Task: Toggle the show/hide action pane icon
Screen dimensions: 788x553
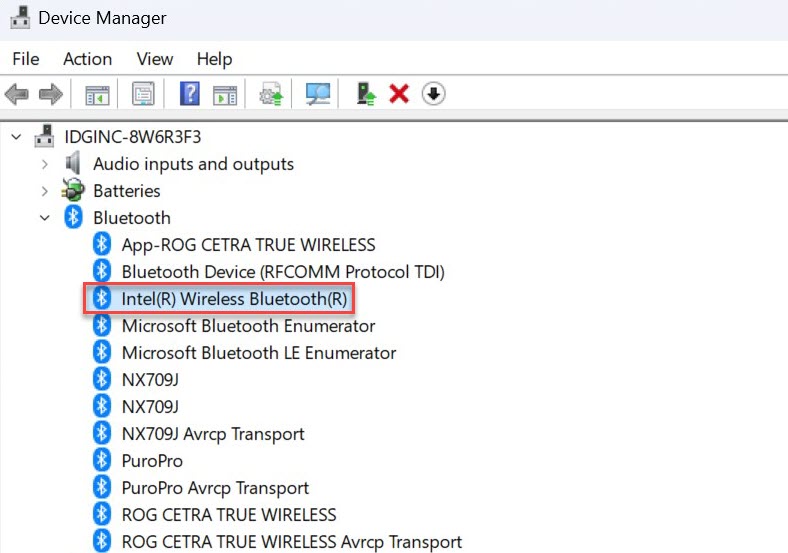Action: [225, 94]
